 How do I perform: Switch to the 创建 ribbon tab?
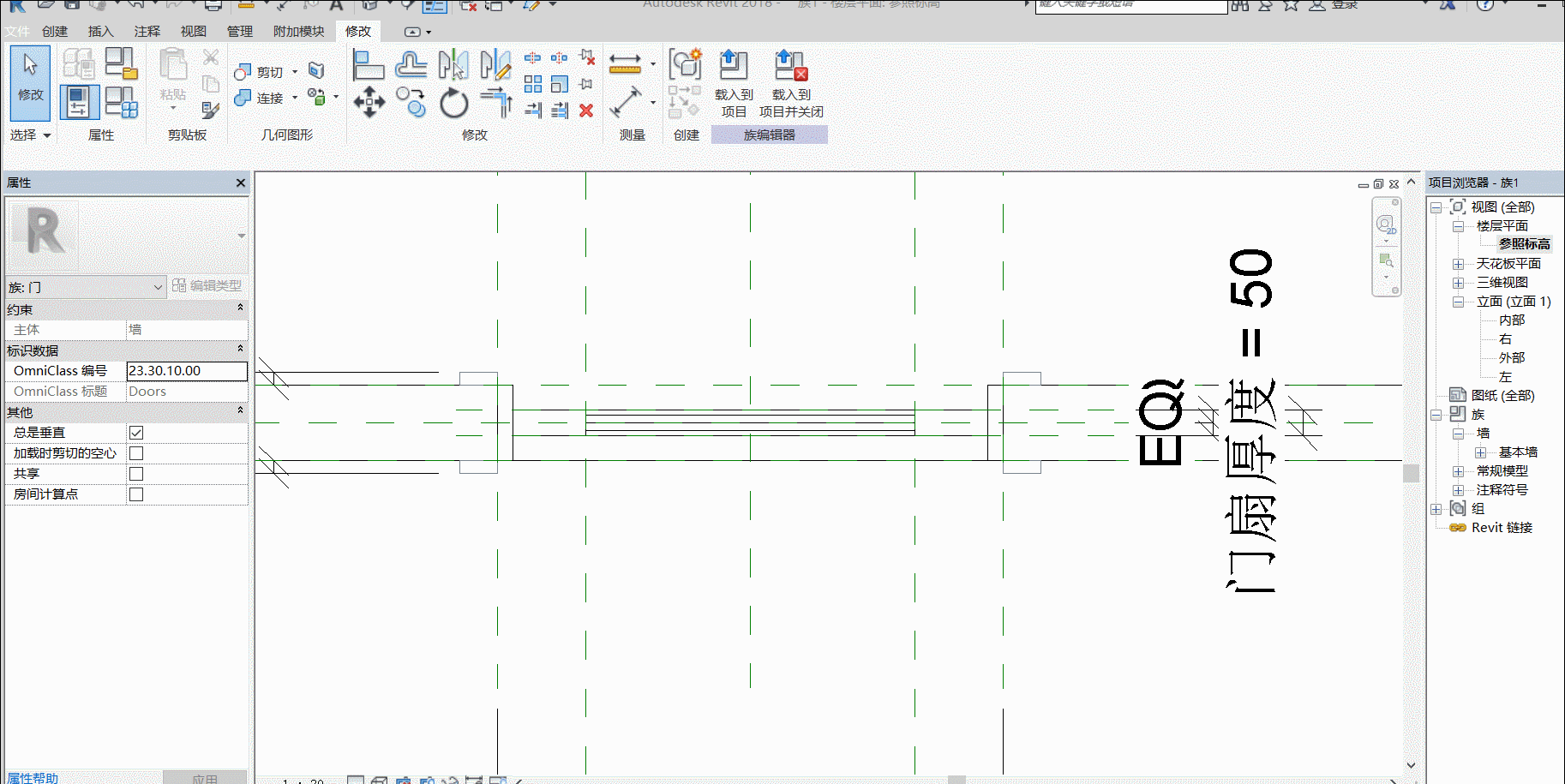[55, 32]
